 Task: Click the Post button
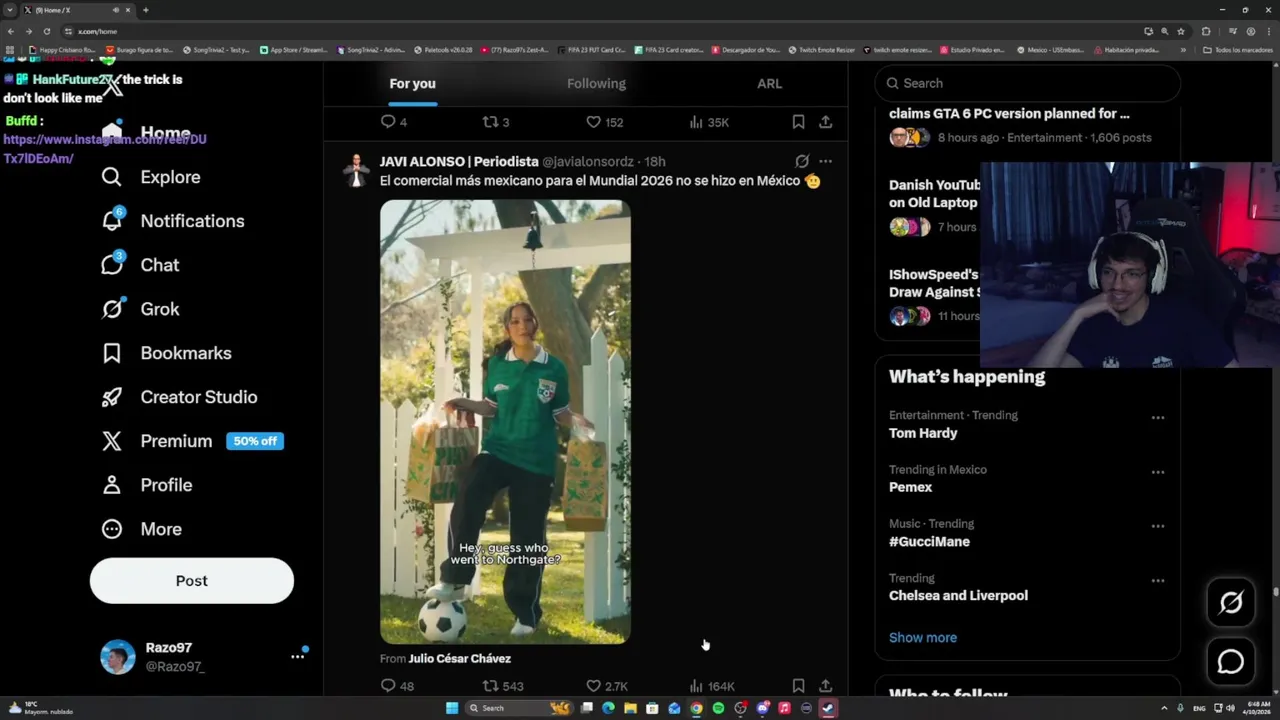(x=192, y=581)
